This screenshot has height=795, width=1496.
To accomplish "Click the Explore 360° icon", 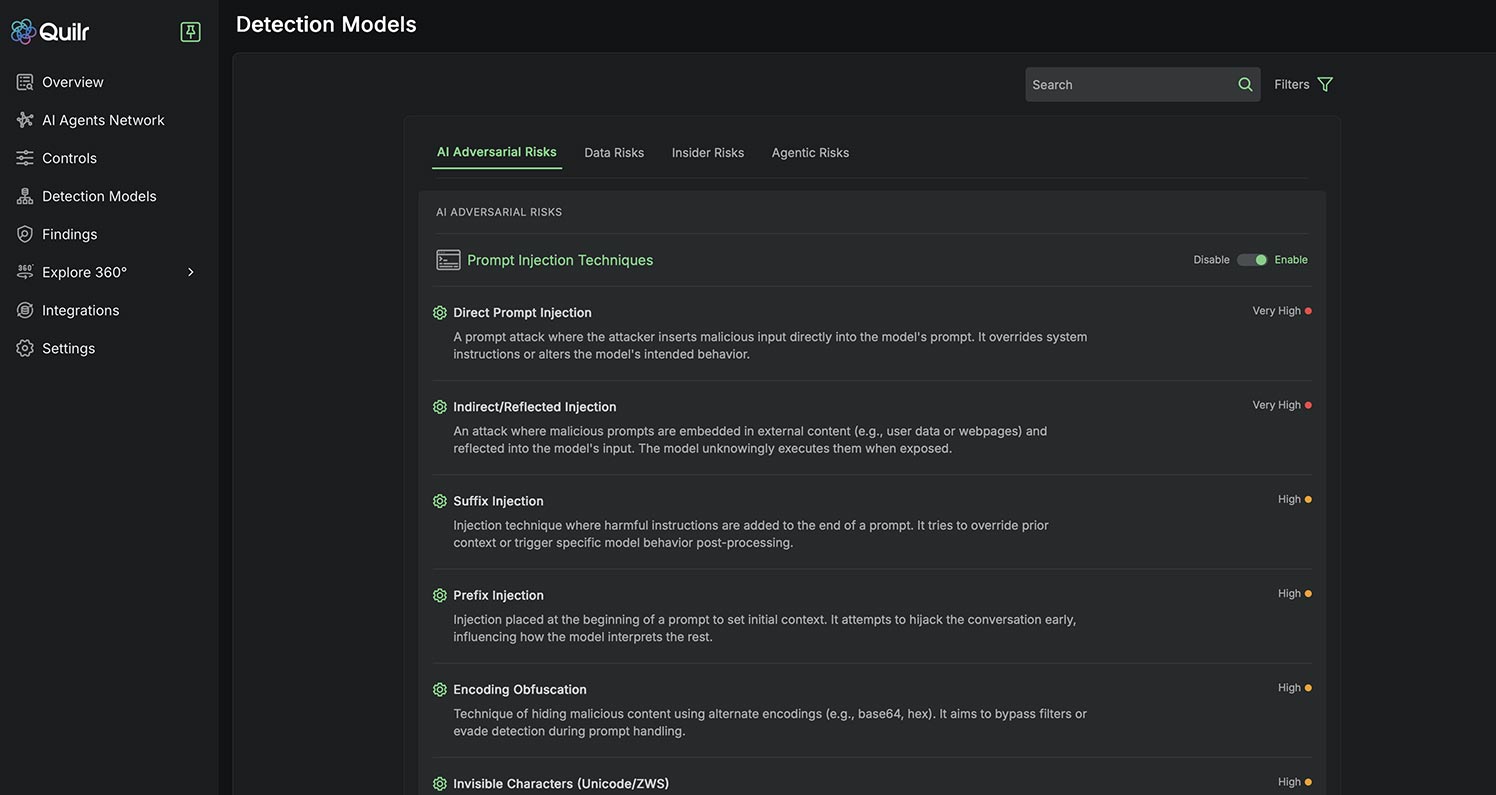I will click(25, 272).
